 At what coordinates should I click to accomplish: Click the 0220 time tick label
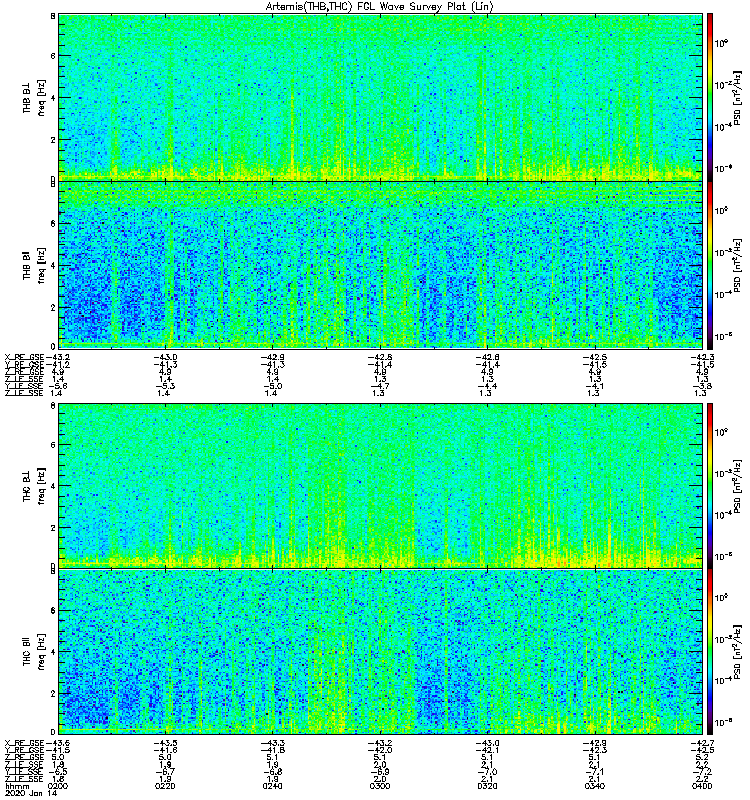coord(165,786)
